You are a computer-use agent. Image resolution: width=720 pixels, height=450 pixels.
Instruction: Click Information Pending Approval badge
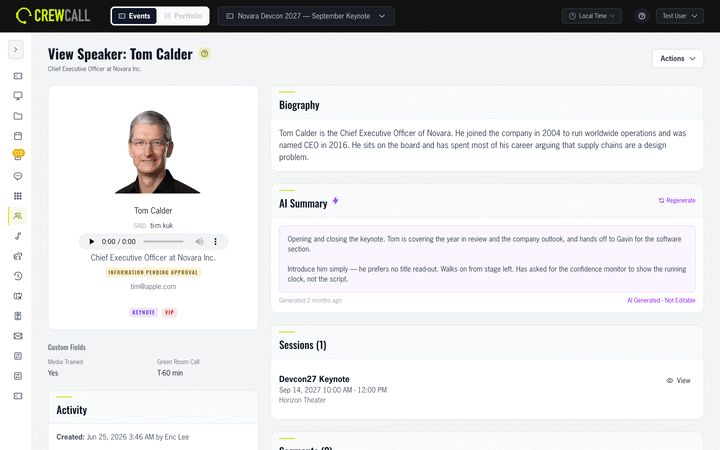(x=153, y=272)
